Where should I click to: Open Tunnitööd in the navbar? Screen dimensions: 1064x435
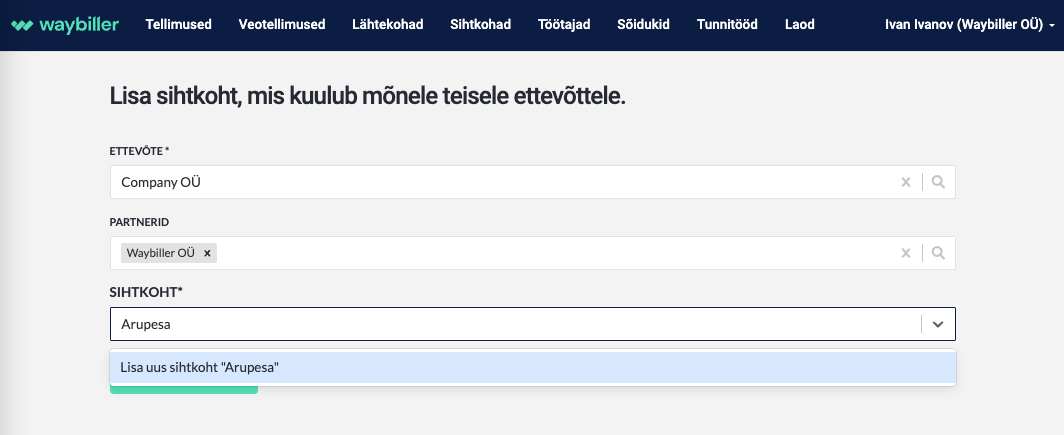click(727, 24)
